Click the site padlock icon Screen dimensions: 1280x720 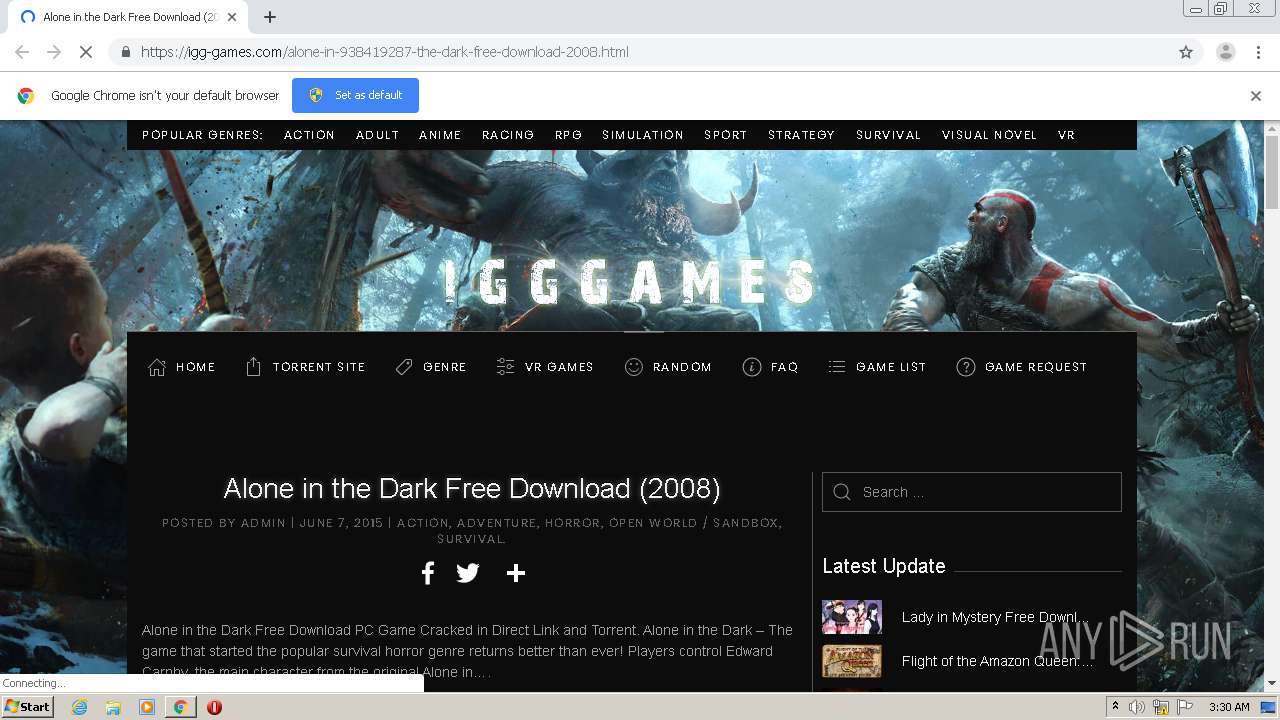(125, 52)
